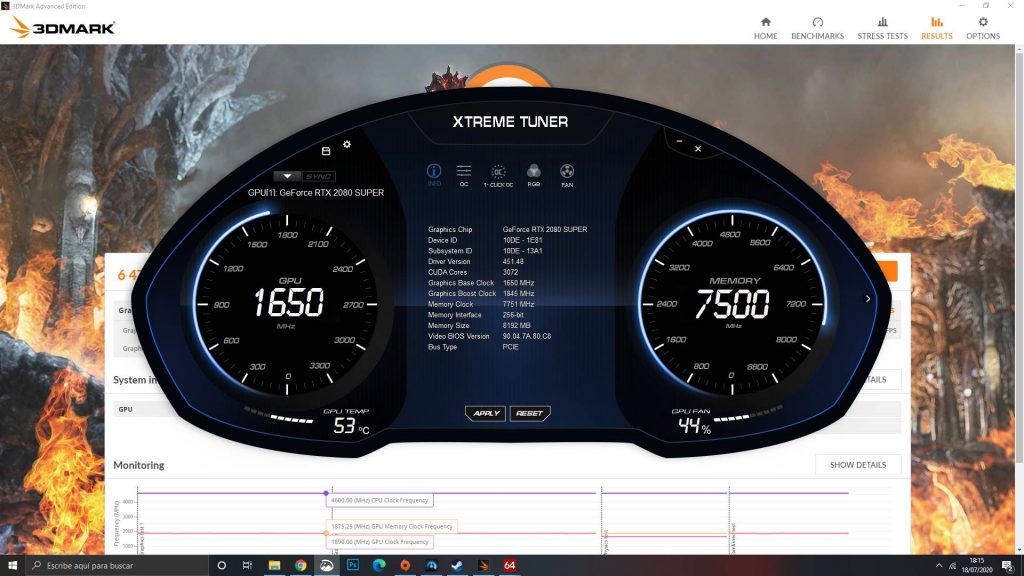Click the Video BIOS Version value 90.04.7A.80.C8
1024x576 pixels.
(x=527, y=336)
